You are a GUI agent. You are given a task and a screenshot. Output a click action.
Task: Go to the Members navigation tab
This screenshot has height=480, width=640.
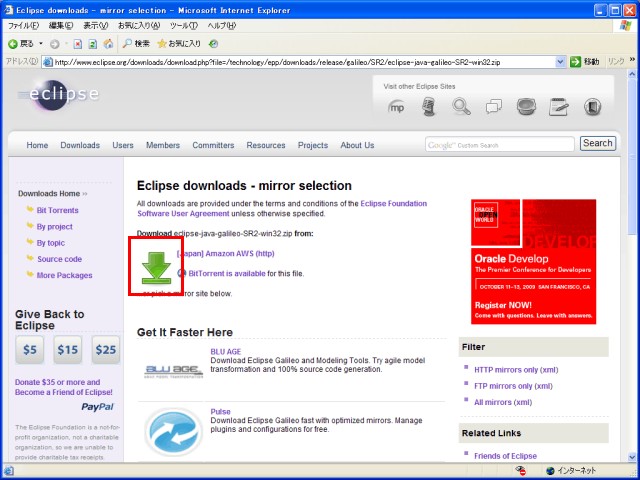click(163, 145)
